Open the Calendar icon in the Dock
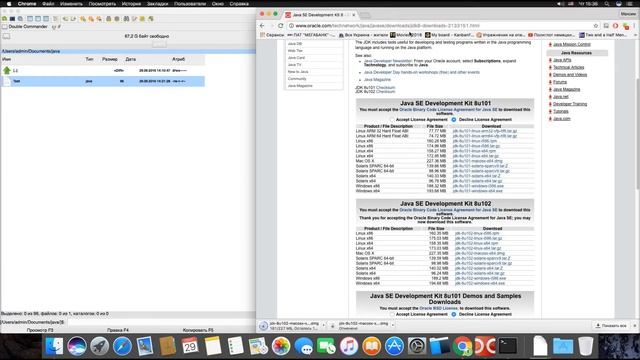Screen dimensions: 640x360 [x=190, y=346]
